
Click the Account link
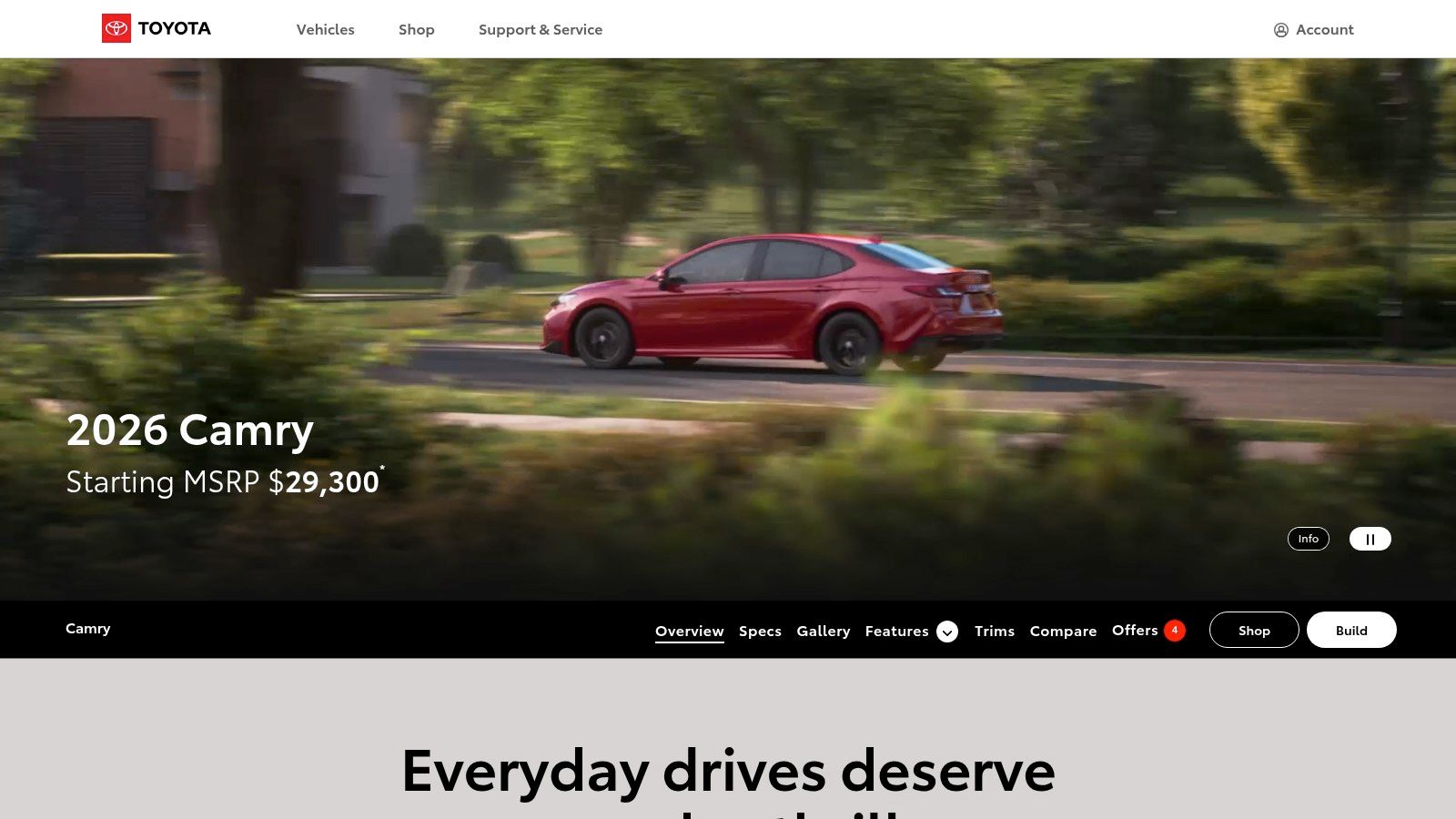pyautogui.click(x=1324, y=29)
